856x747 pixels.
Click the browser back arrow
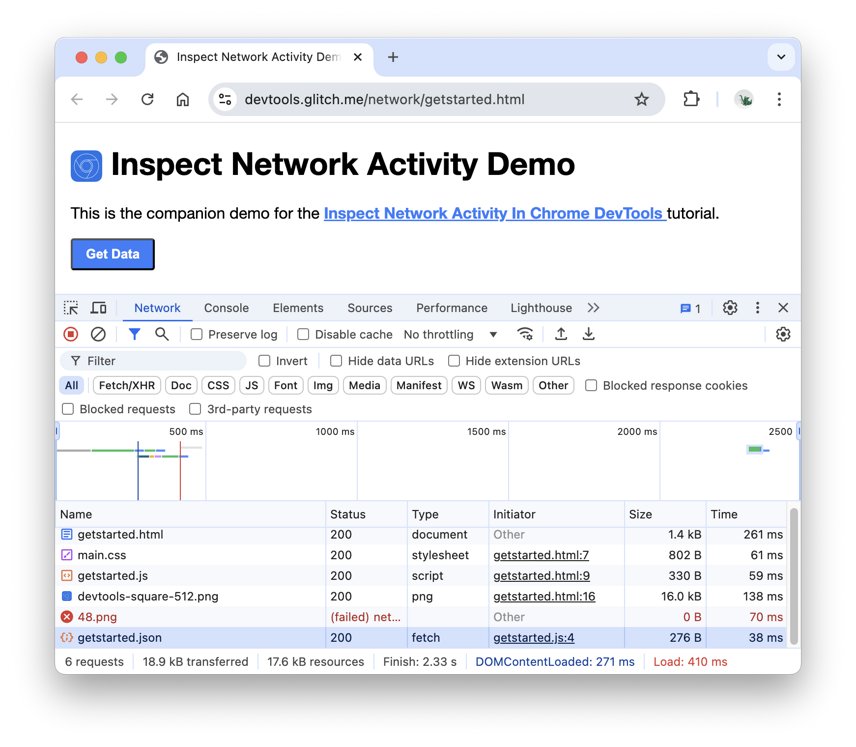click(77, 99)
